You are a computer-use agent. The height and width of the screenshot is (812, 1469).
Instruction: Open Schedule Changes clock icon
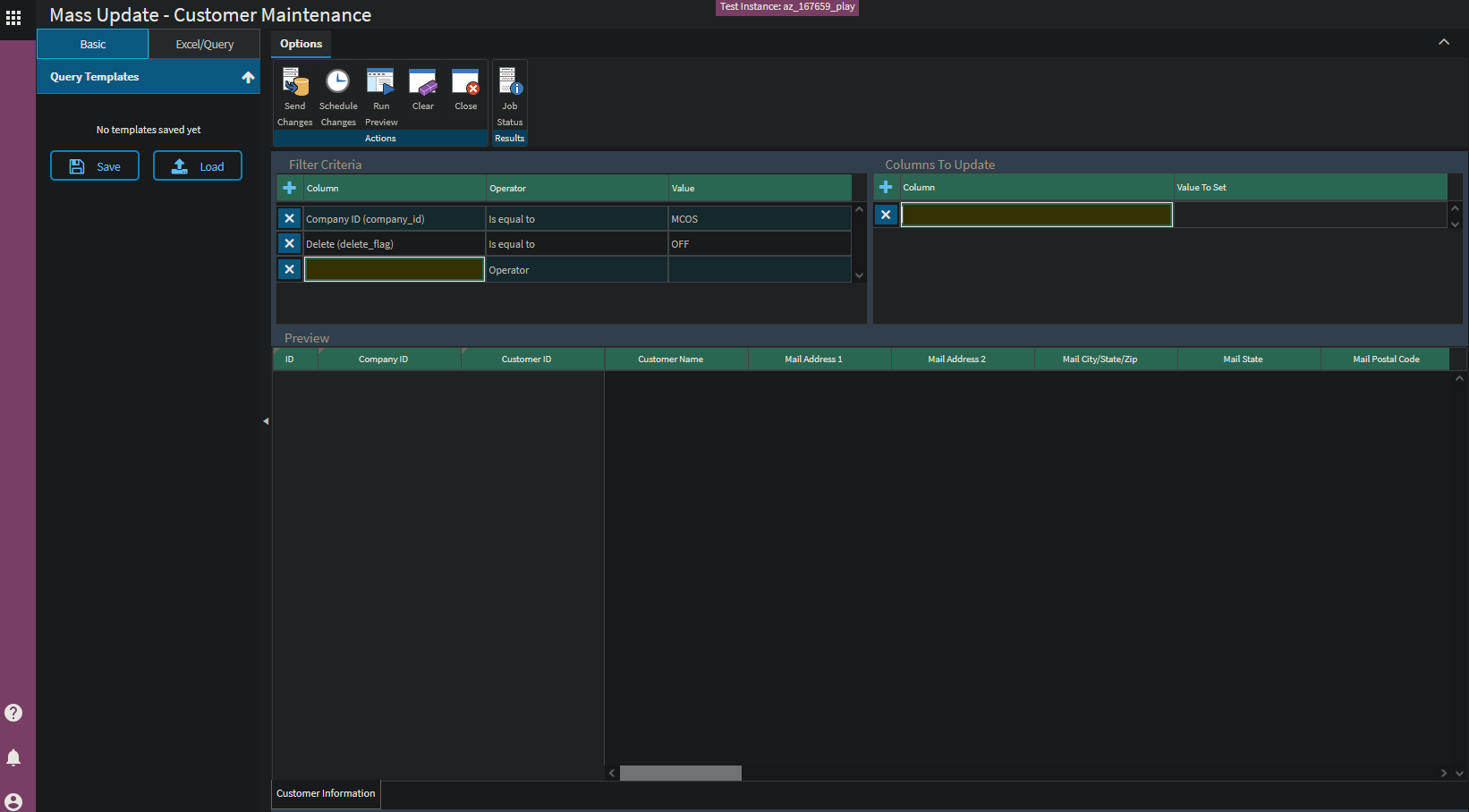338,84
